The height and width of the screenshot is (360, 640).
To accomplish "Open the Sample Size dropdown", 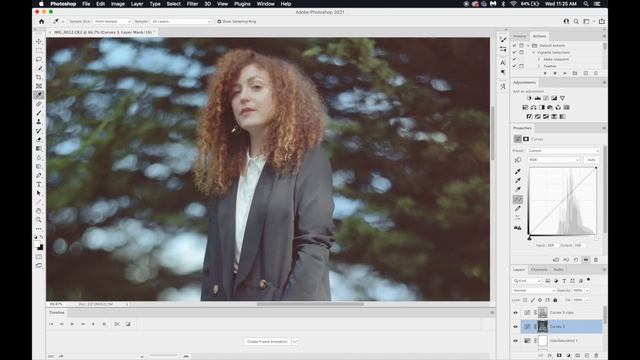I will tap(112, 21).
